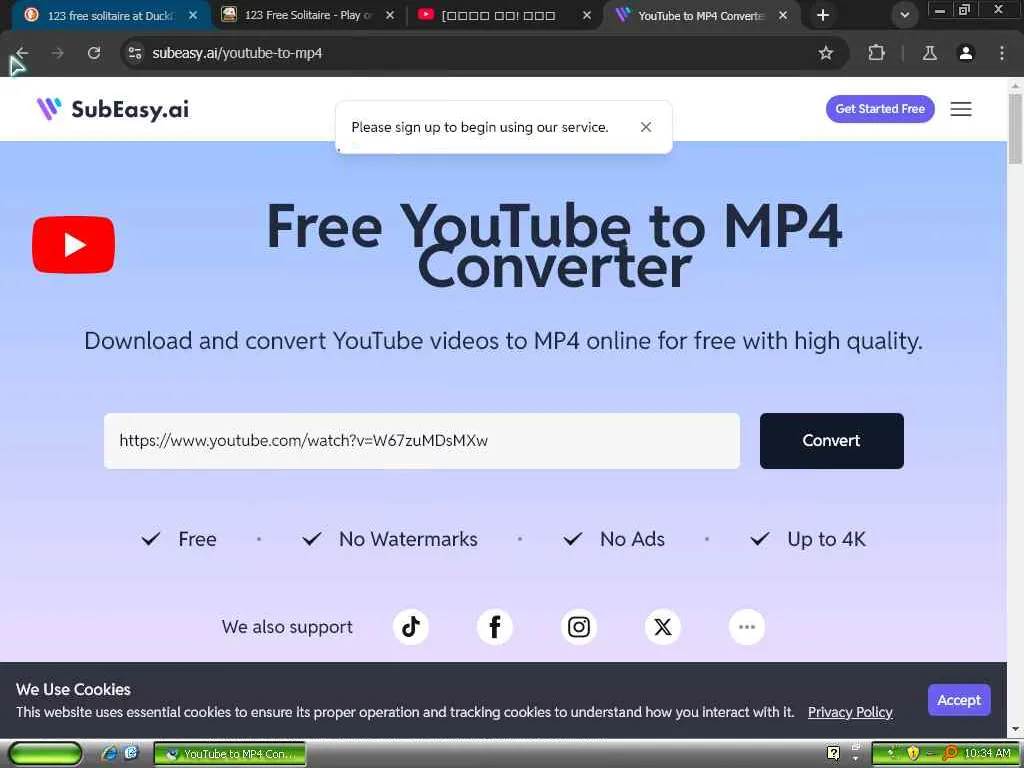
Task: Click the 'Free YouTube to MP4 Converter' heading
Action: (x=554, y=245)
